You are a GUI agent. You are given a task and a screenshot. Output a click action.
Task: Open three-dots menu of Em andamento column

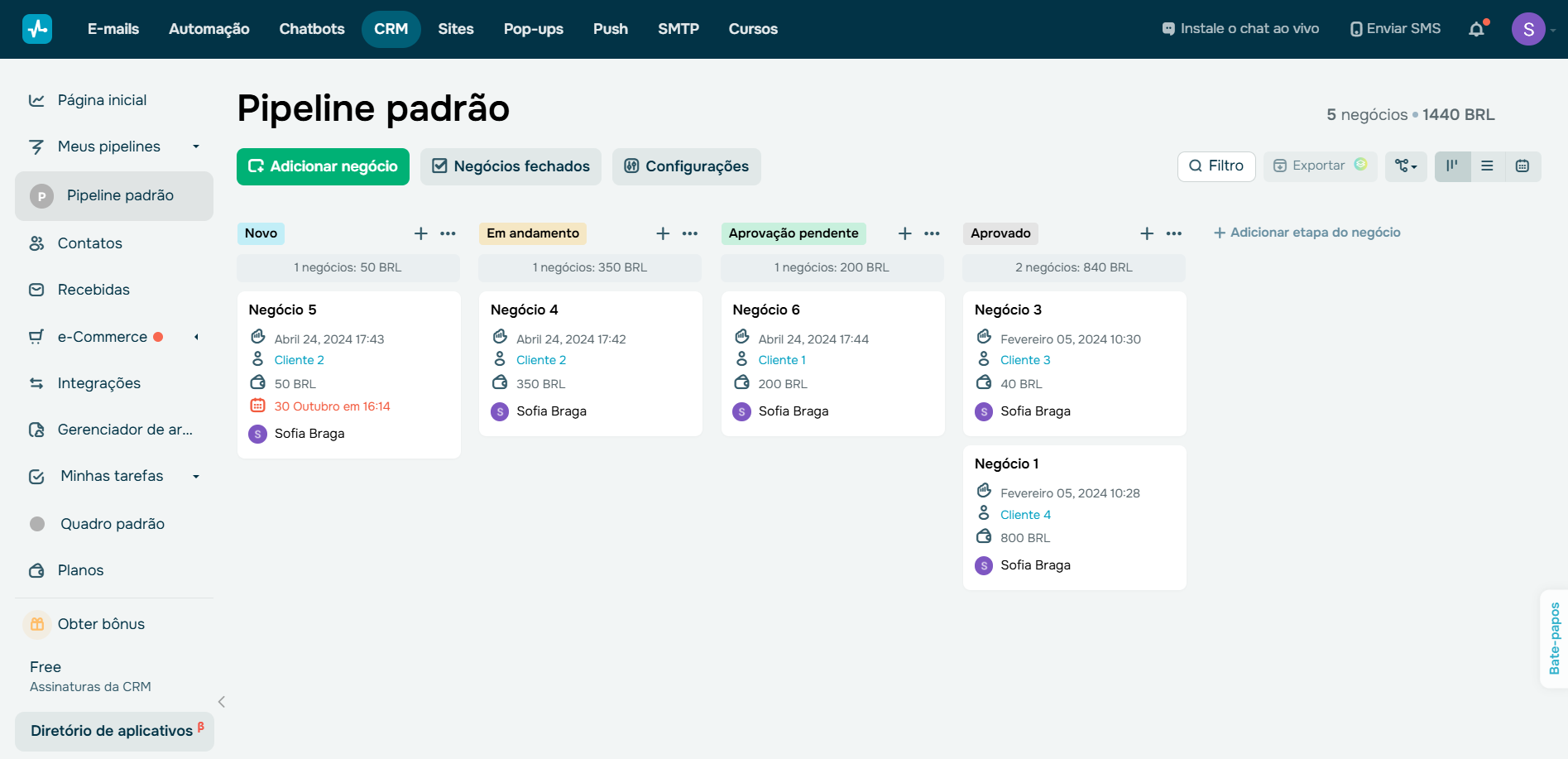pyautogui.click(x=690, y=233)
